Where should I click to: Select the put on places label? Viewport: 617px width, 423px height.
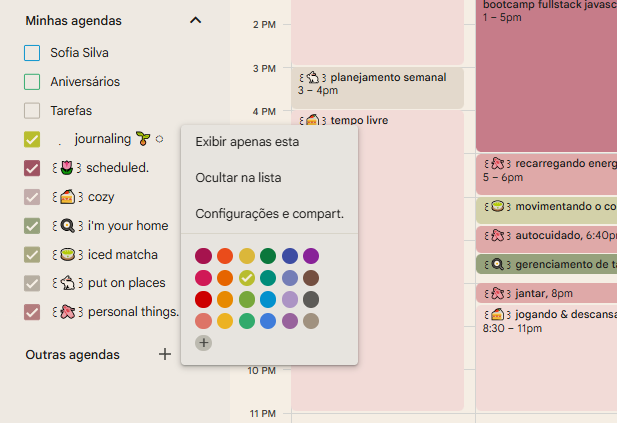tap(109, 283)
